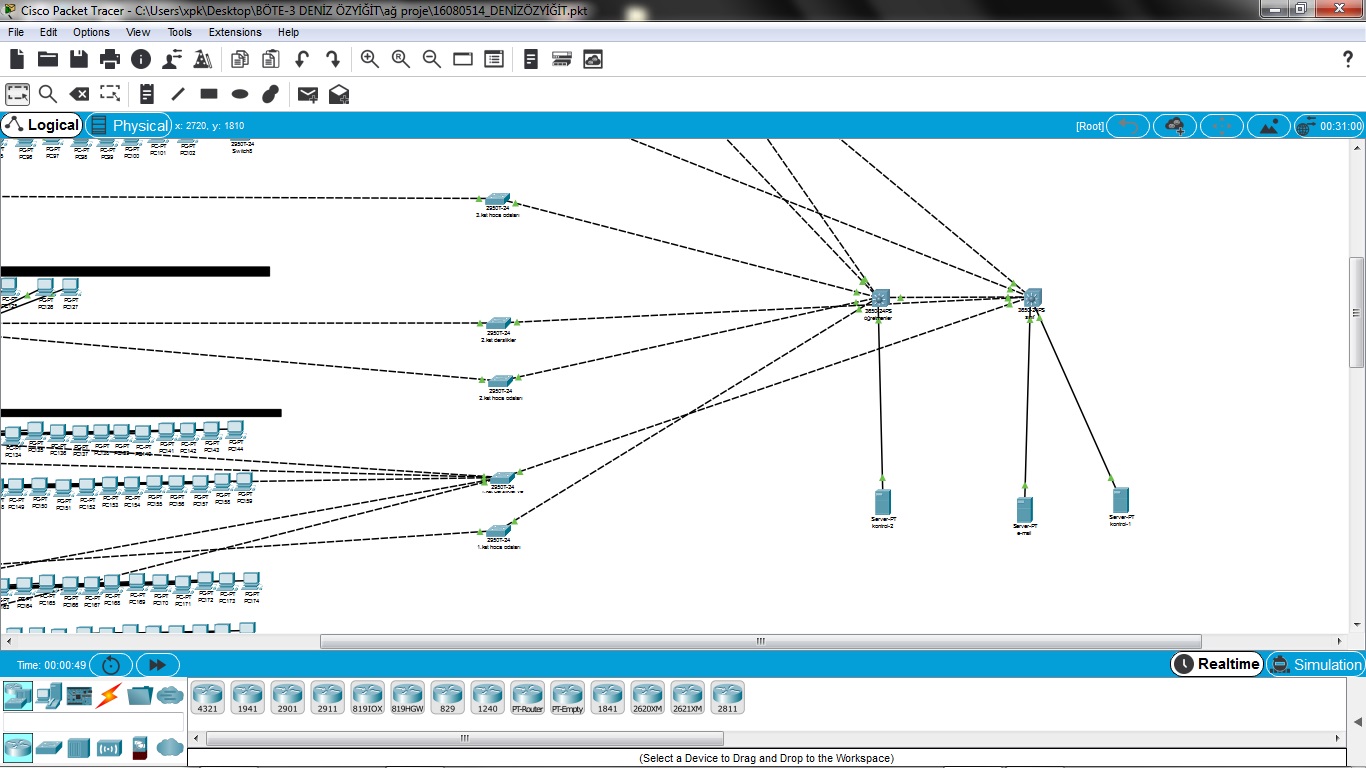Image resolution: width=1366 pixels, height=768 pixels.
Task: Activate Realtime mode
Action: [1217, 664]
